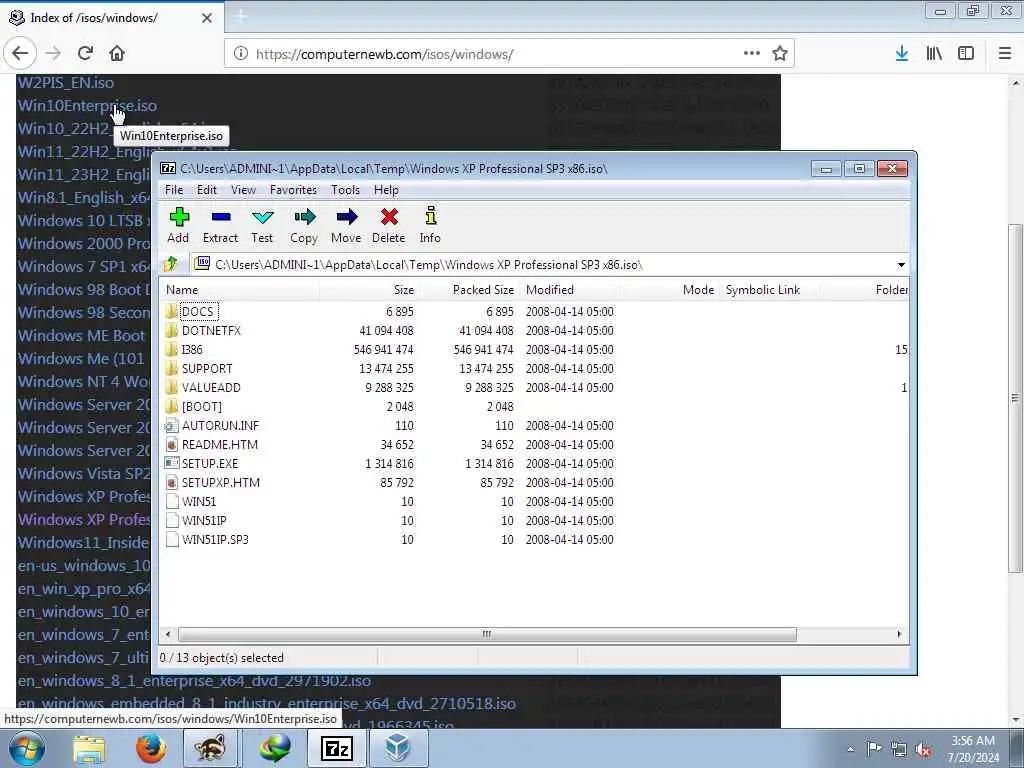Run Test on the archive
The image size is (1024, 768).
[263, 226]
